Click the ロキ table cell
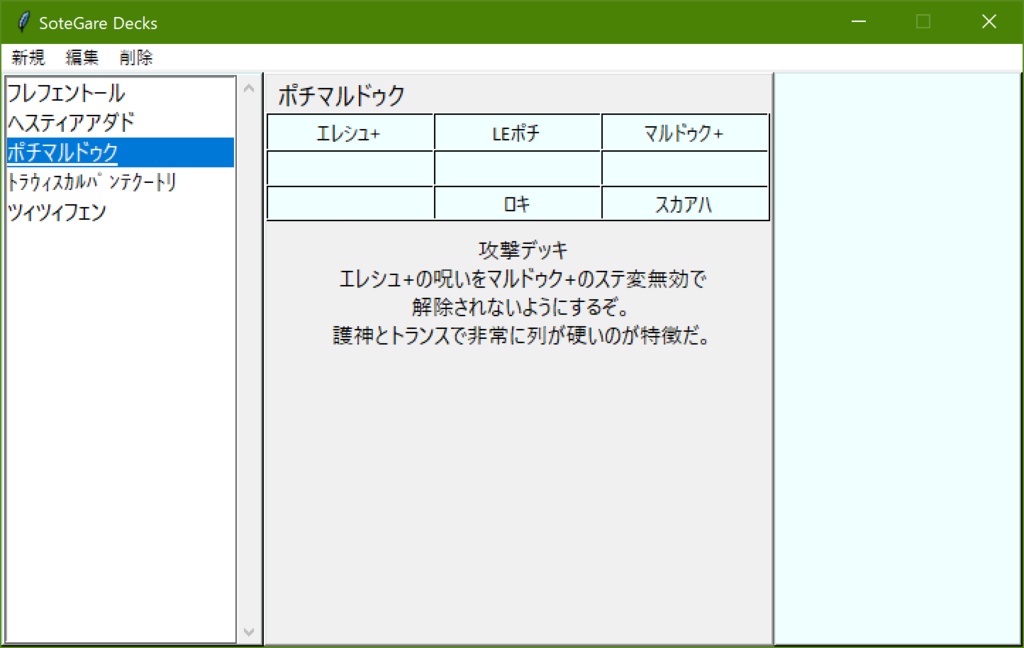Image resolution: width=1024 pixels, height=648 pixels. 517,204
